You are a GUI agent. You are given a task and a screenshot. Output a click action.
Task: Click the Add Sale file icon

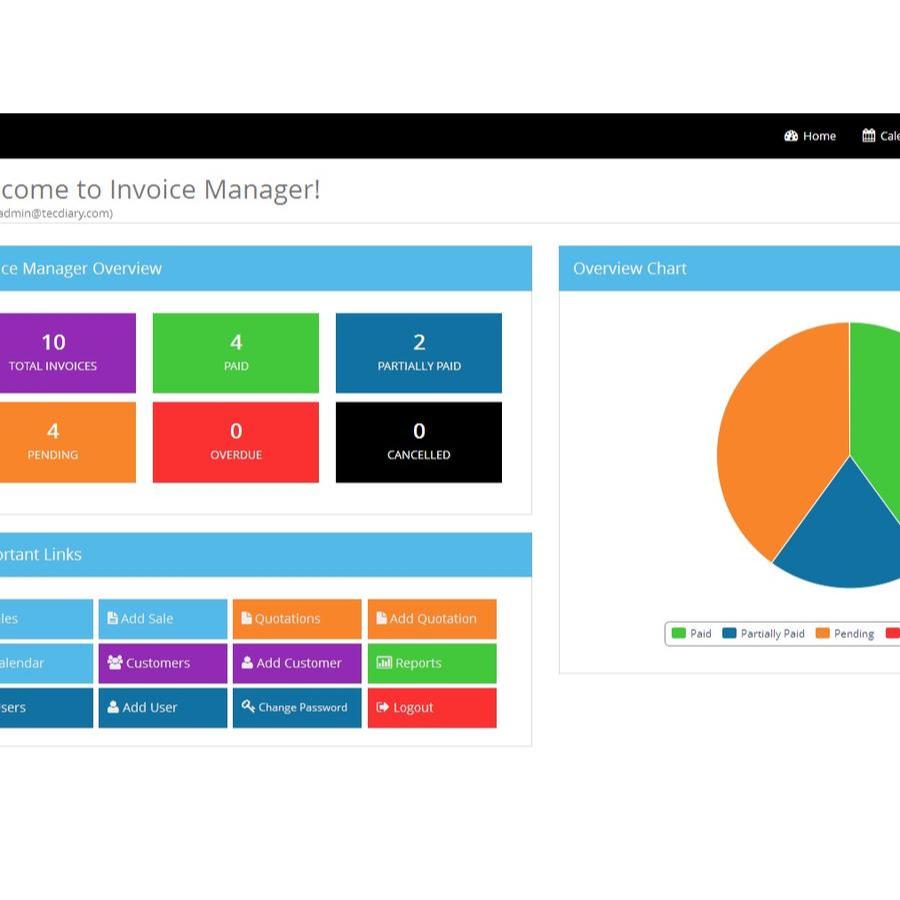pos(112,618)
